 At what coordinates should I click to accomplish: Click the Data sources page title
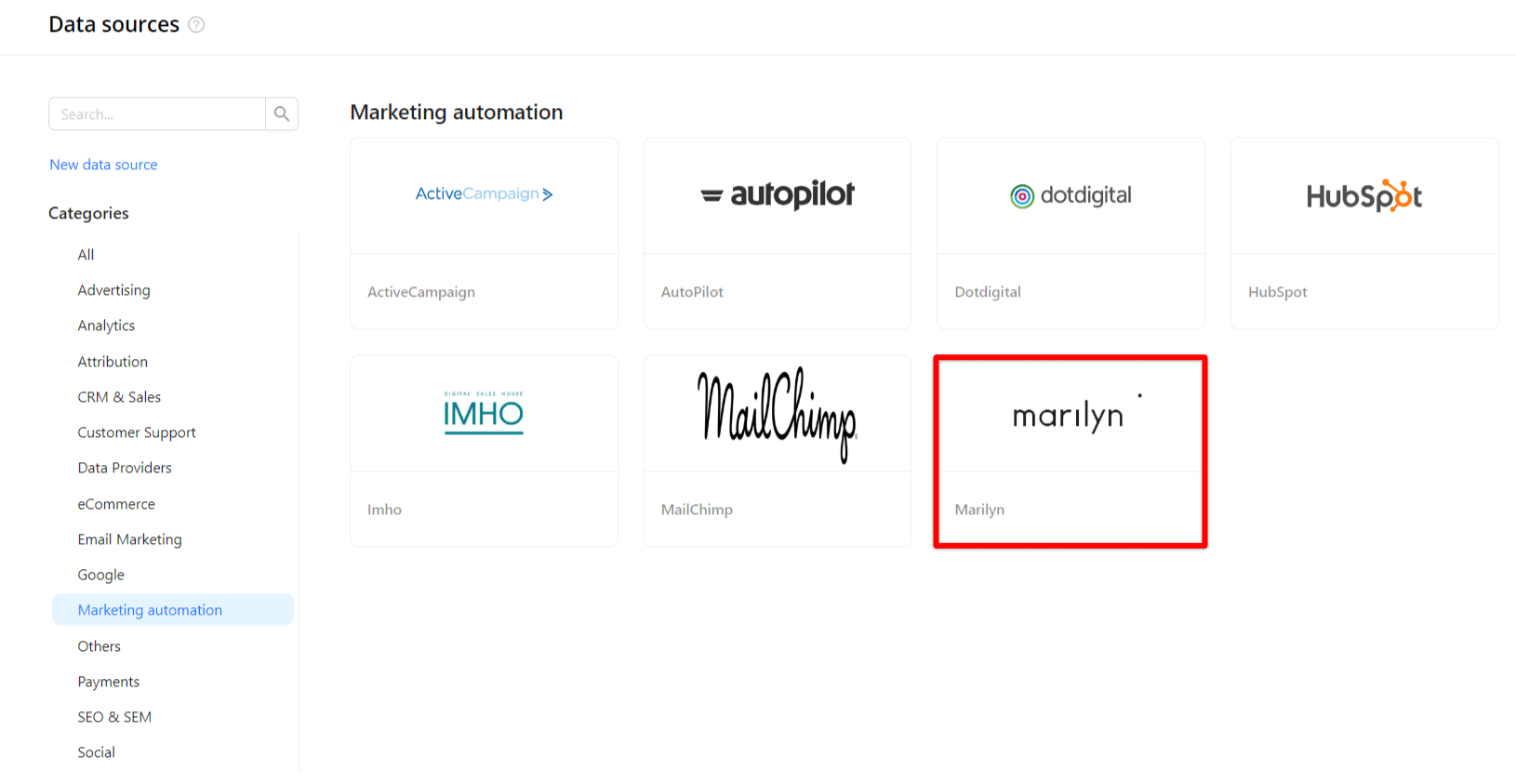113,25
